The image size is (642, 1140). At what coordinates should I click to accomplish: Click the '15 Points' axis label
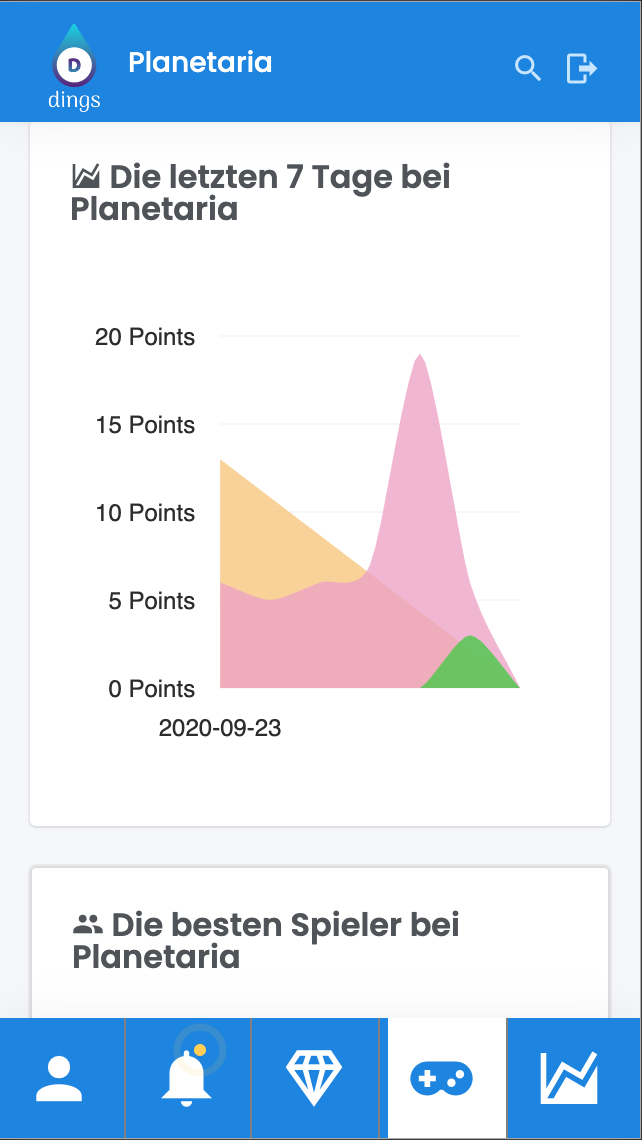pyautogui.click(x=145, y=425)
